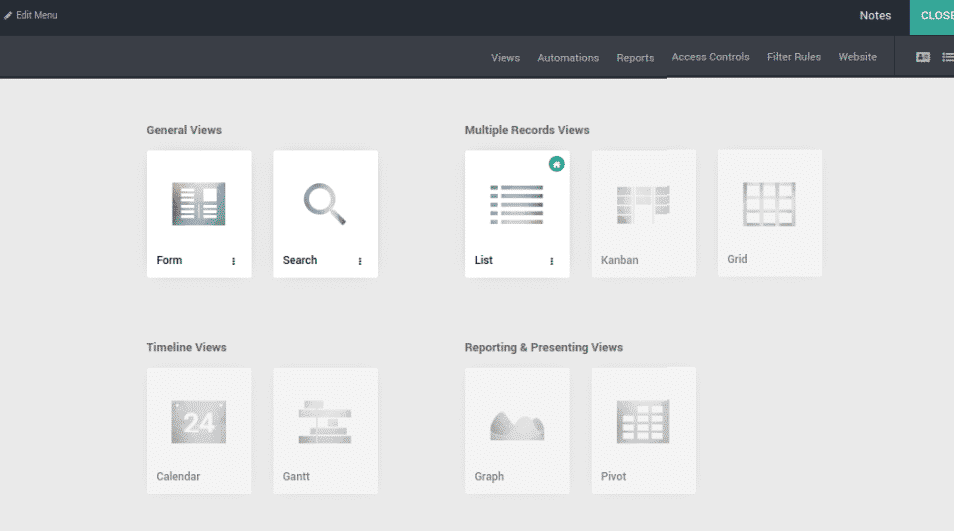The width and height of the screenshot is (955, 531).
Task: Enable the Gantt view icon
Action: [x=325, y=422]
